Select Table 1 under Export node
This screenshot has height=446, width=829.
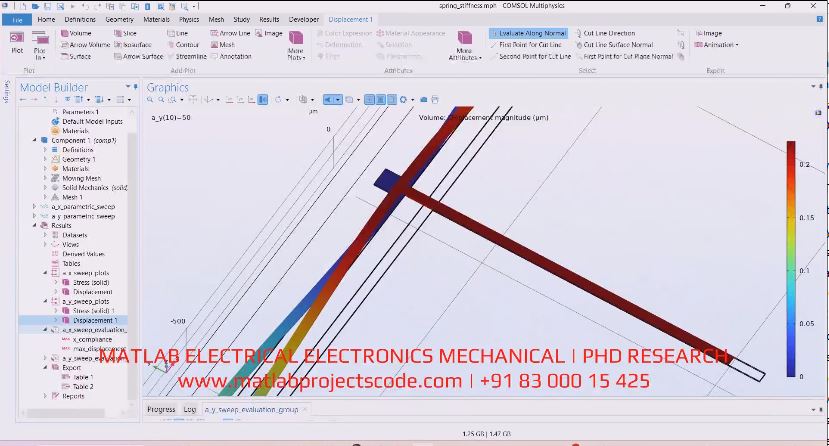[83, 377]
